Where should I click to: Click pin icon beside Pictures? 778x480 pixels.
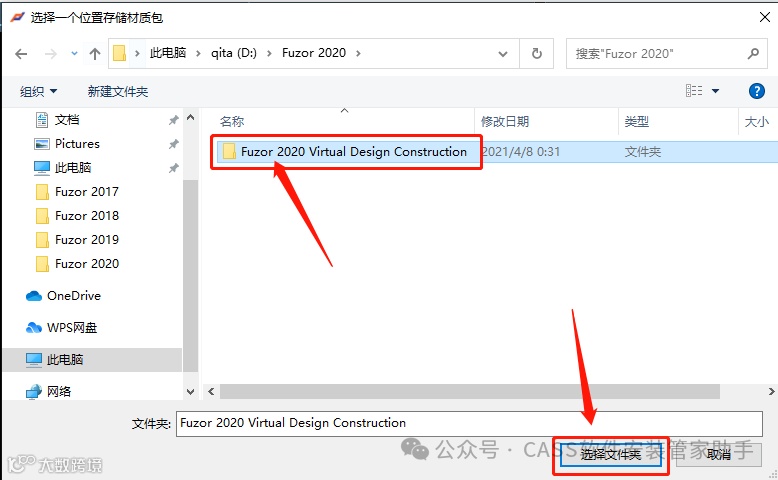coord(173,144)
